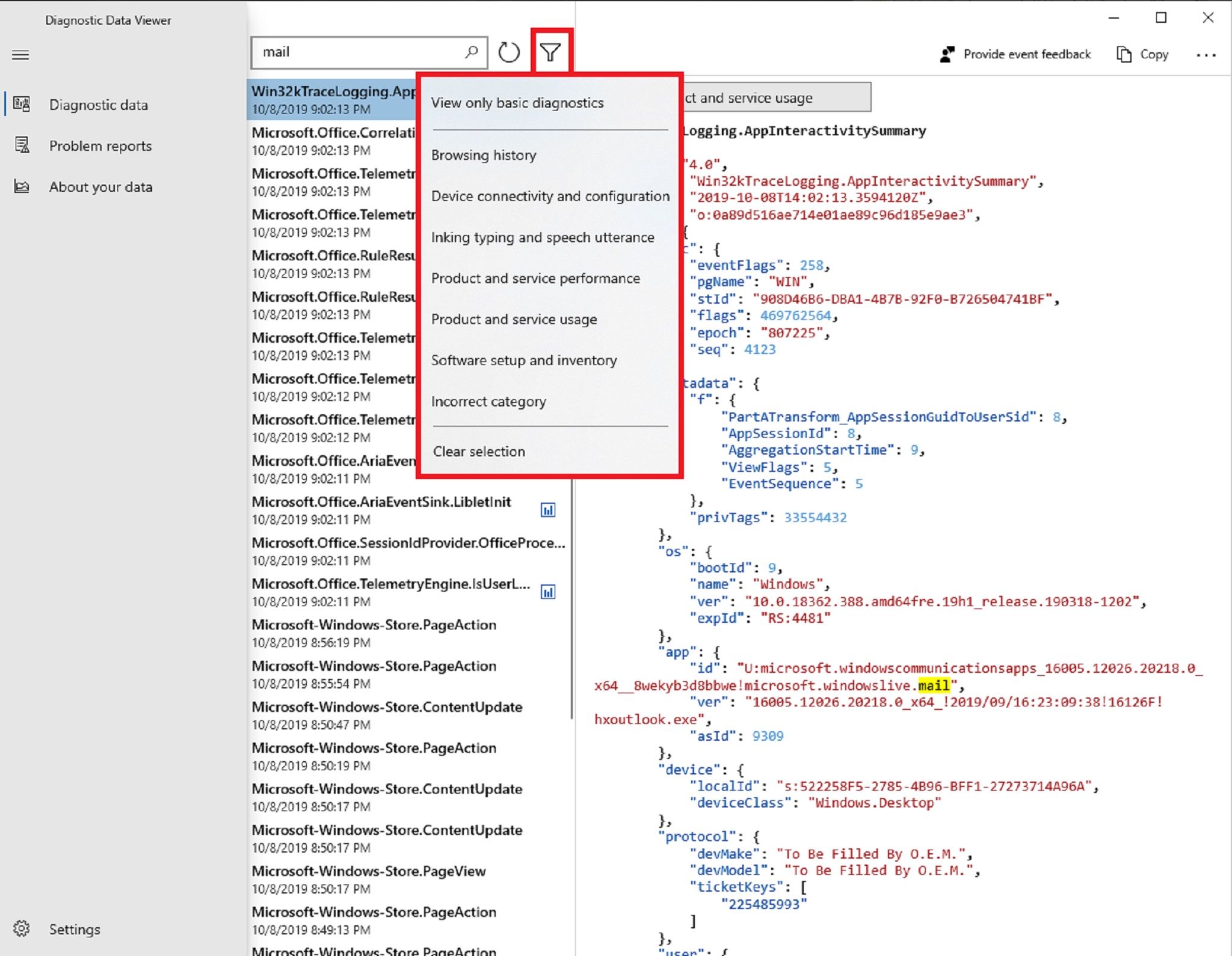Open the more options ellipsis menu
Screen dimensions: 1232x956
click(x=1206, y=55)
